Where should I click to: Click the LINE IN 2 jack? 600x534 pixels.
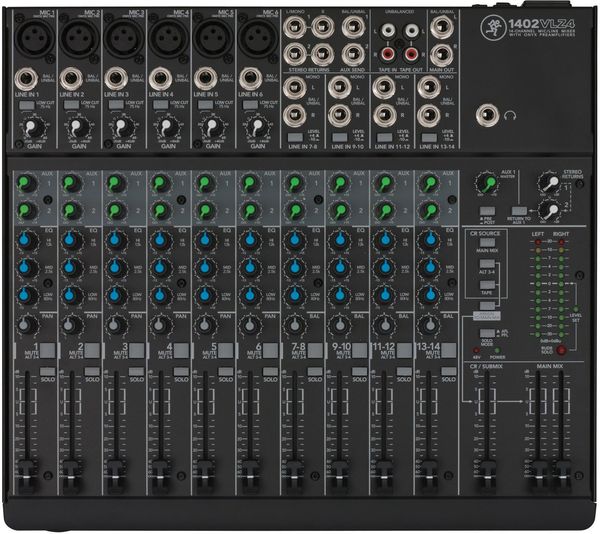[x=72, y=79]
